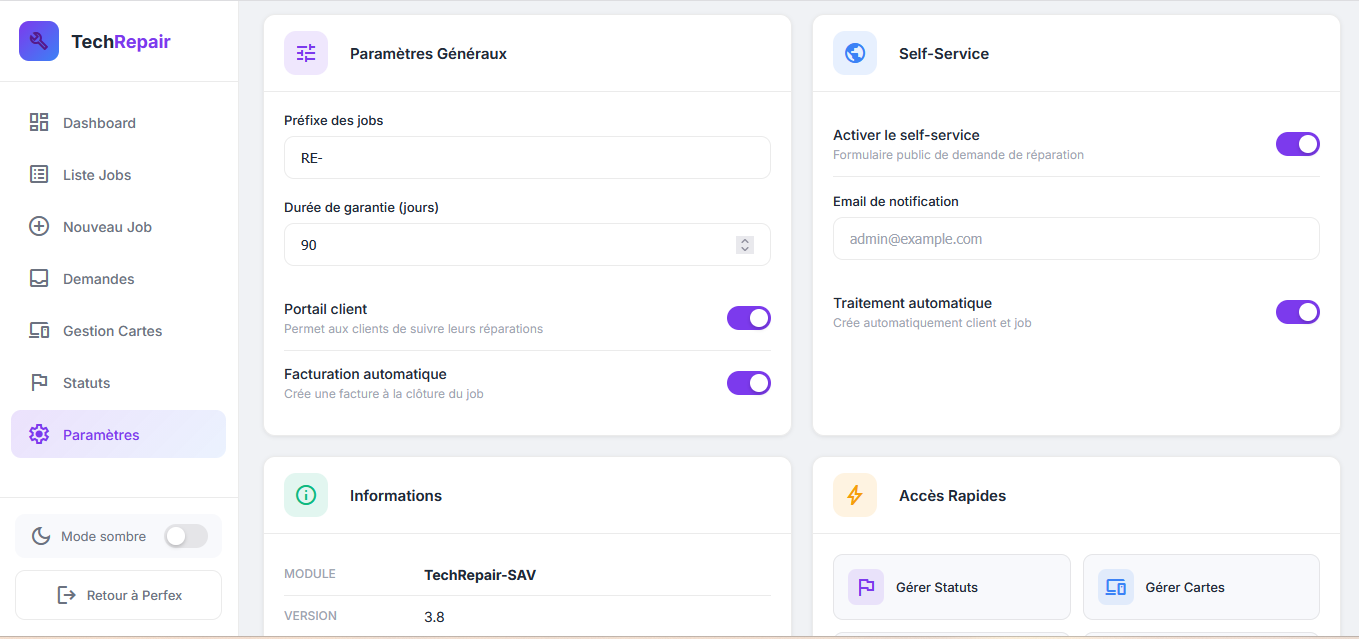Open the Demandes inbox icon
Screen dimensions: 1359x639
coord(39,279)
